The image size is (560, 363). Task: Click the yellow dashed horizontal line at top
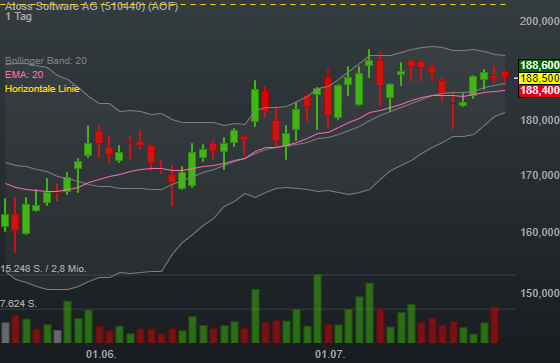pyautogui.click(x=255, y=4)
